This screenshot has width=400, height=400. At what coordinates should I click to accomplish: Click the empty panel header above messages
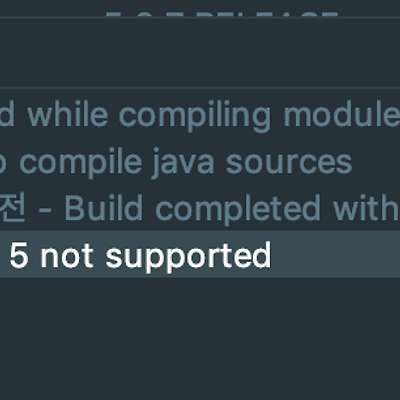coord(200,53)
